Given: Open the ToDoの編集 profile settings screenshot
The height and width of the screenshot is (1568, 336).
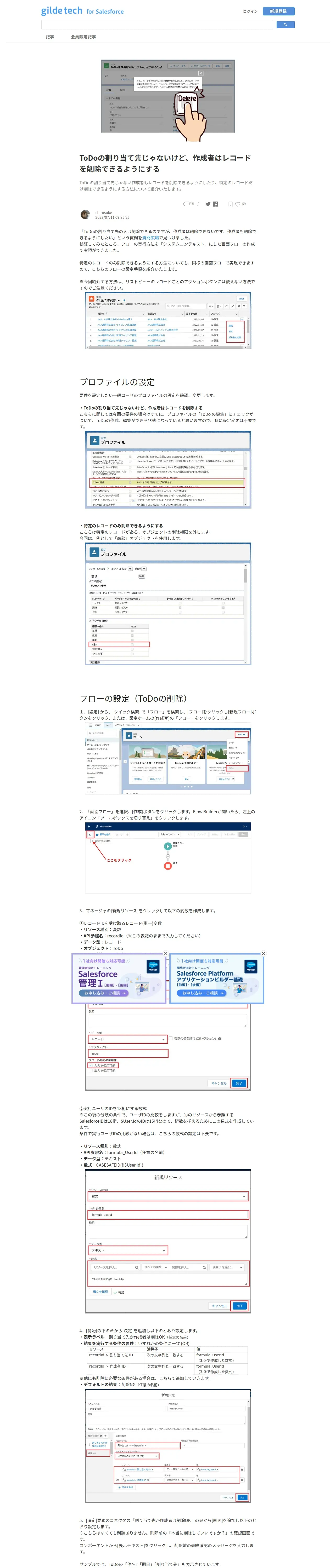Looking at the screenshot, I should coord(168,469).
